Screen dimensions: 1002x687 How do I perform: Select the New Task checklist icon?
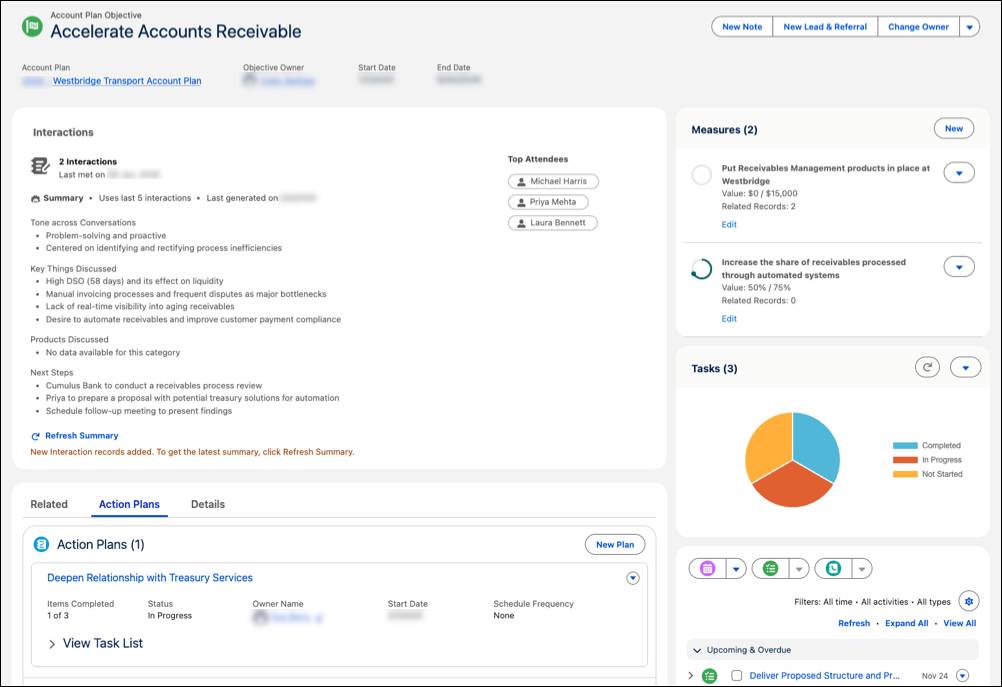(x=769, y=568)
